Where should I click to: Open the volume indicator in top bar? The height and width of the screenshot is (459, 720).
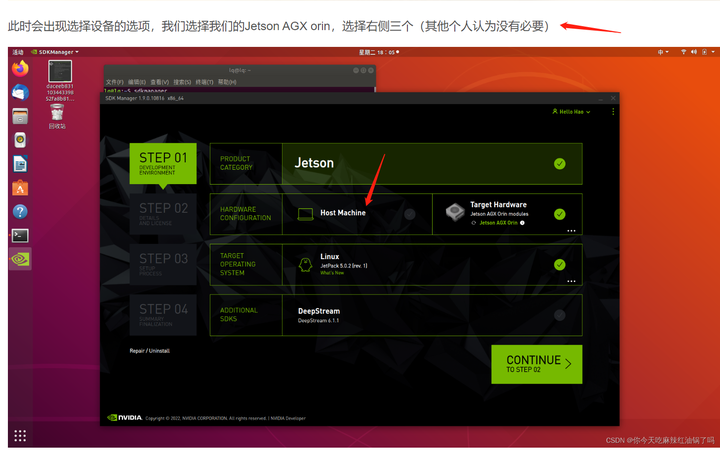click(x=694, y=52)
